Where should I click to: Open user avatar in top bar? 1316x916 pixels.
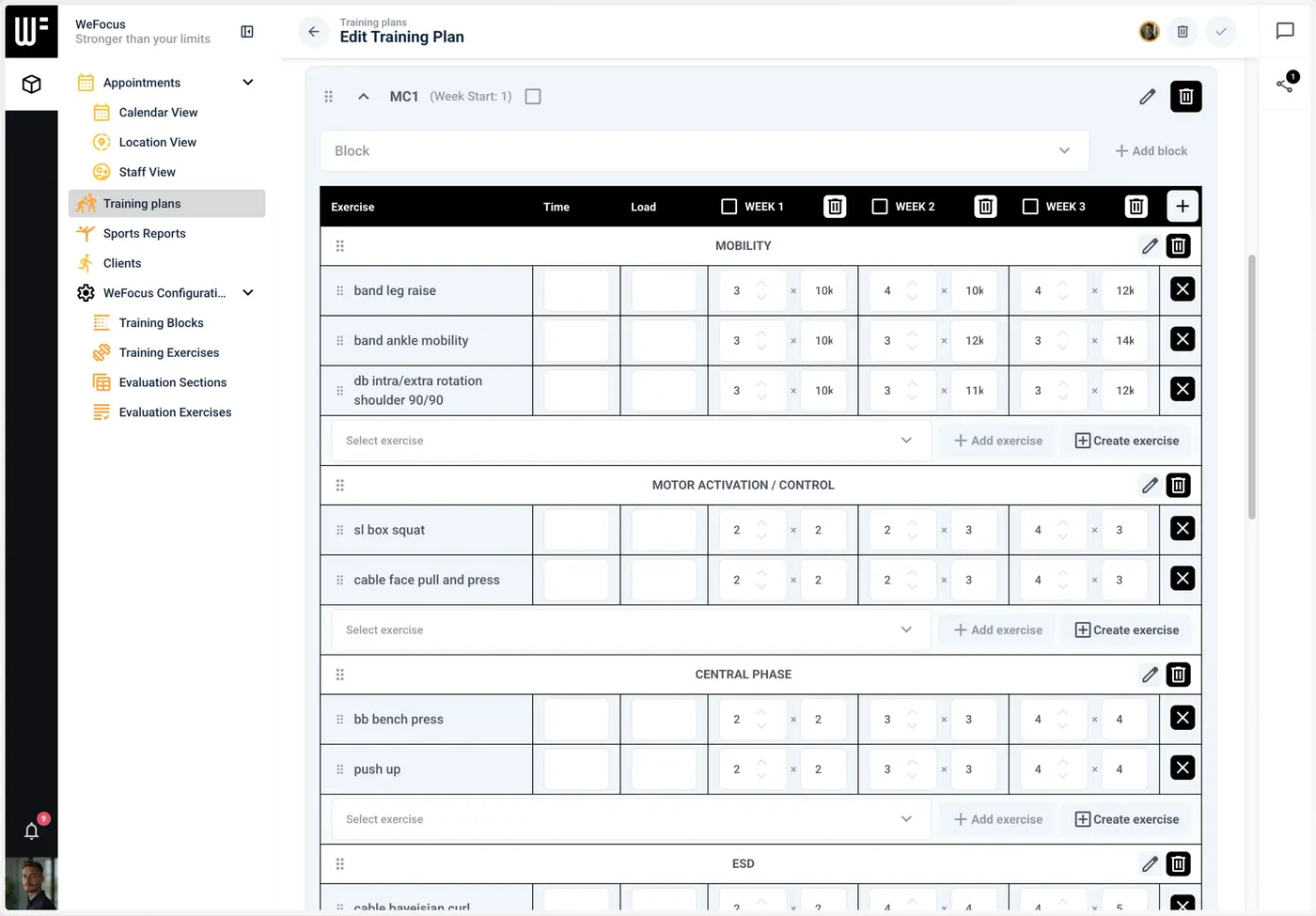pyautogui.click(x=1149, y=32)
